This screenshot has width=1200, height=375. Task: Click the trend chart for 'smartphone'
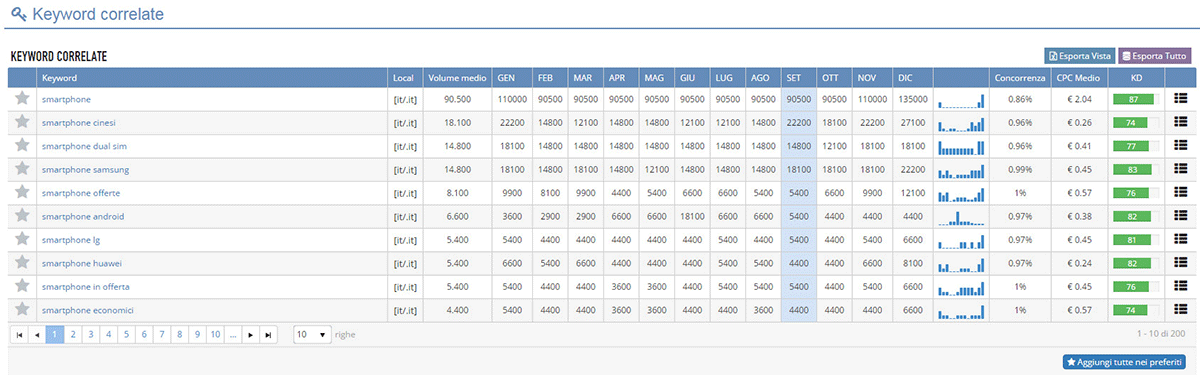point(961,100)
